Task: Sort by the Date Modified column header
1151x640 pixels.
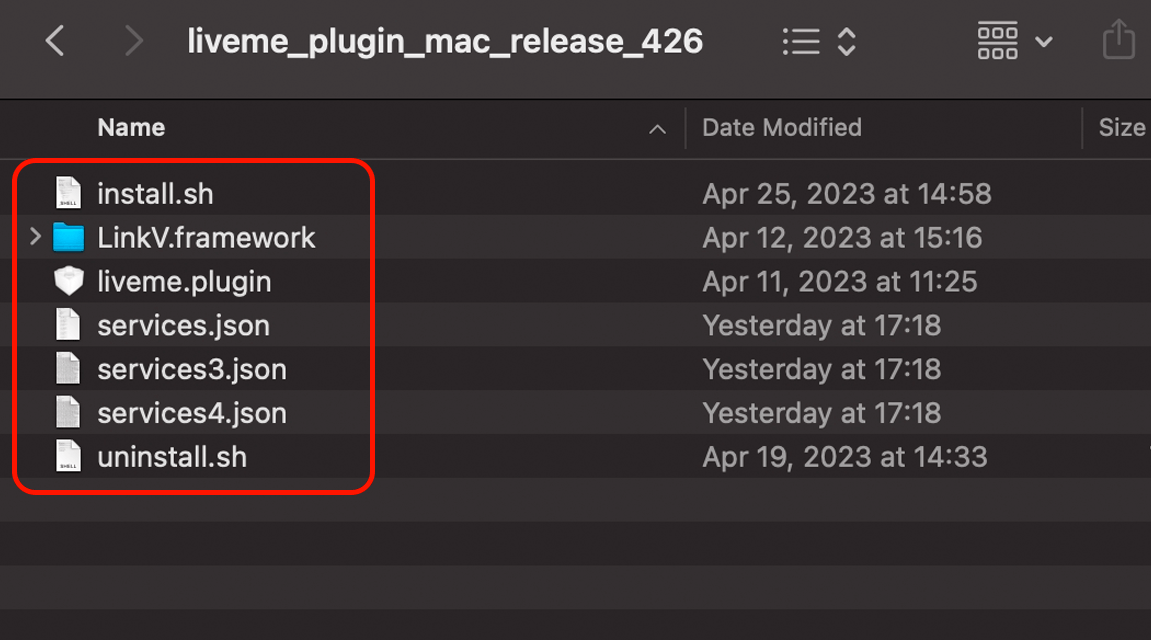Action: pos(782,128)
